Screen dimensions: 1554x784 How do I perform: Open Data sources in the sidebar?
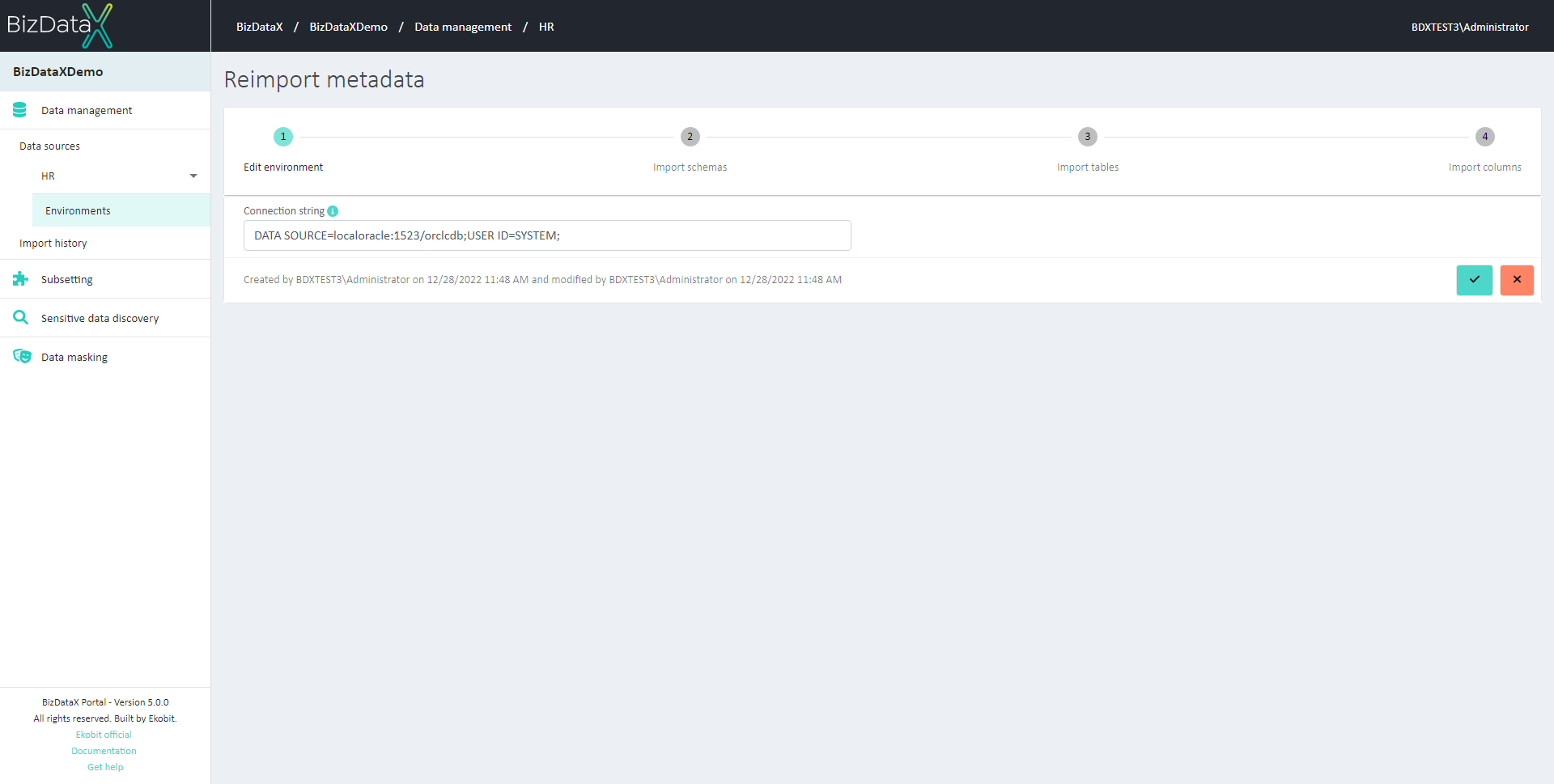tap(49, 146)
